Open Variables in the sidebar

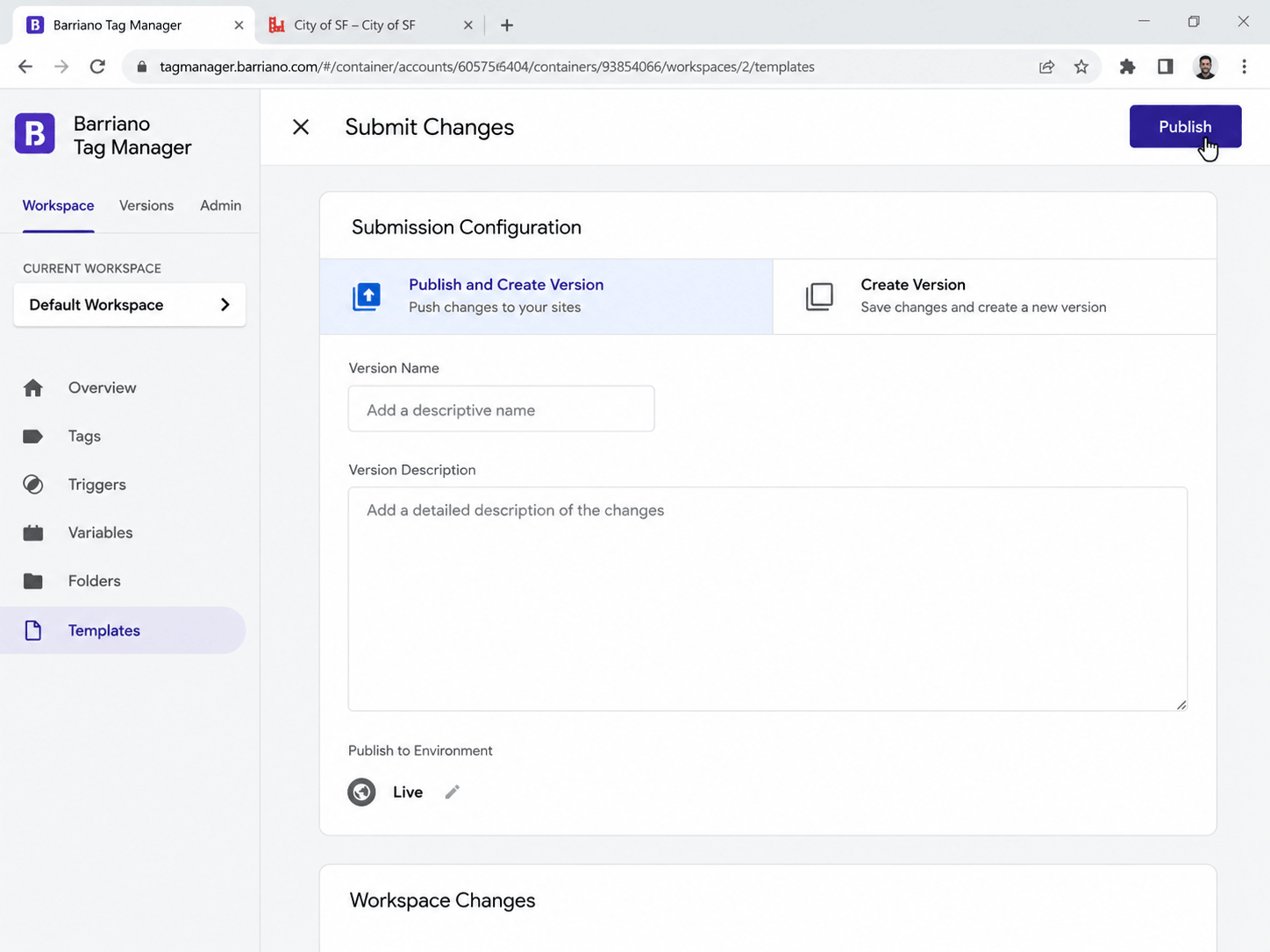(123, 532)
